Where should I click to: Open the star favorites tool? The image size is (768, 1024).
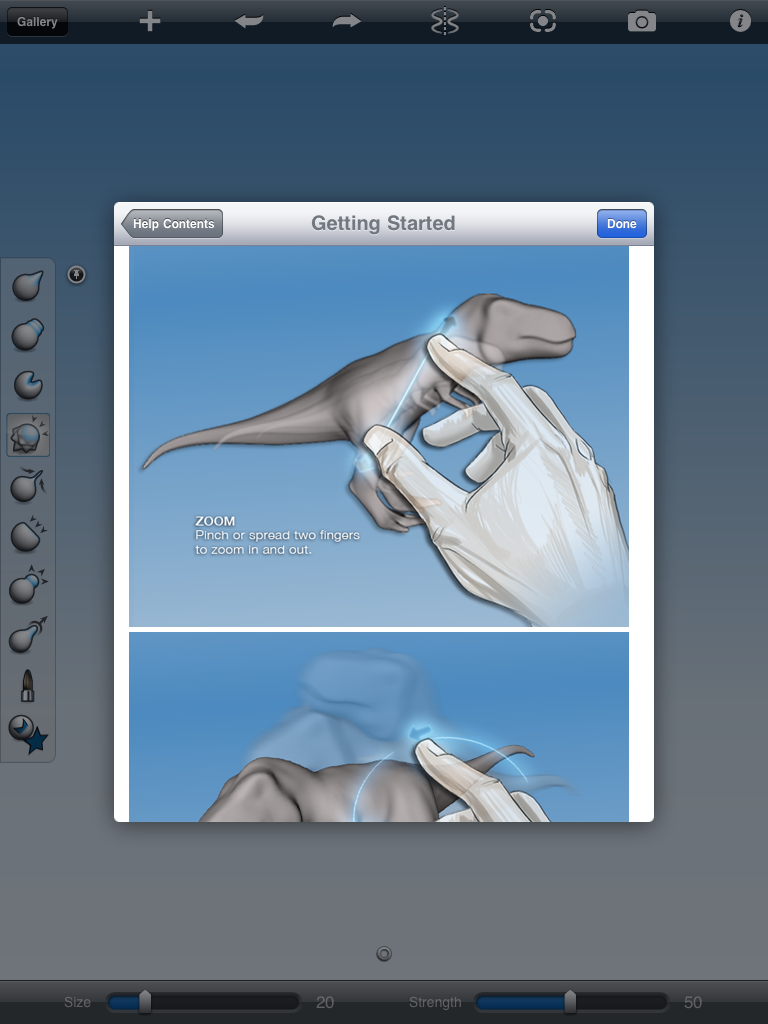[x=28, y=734]
